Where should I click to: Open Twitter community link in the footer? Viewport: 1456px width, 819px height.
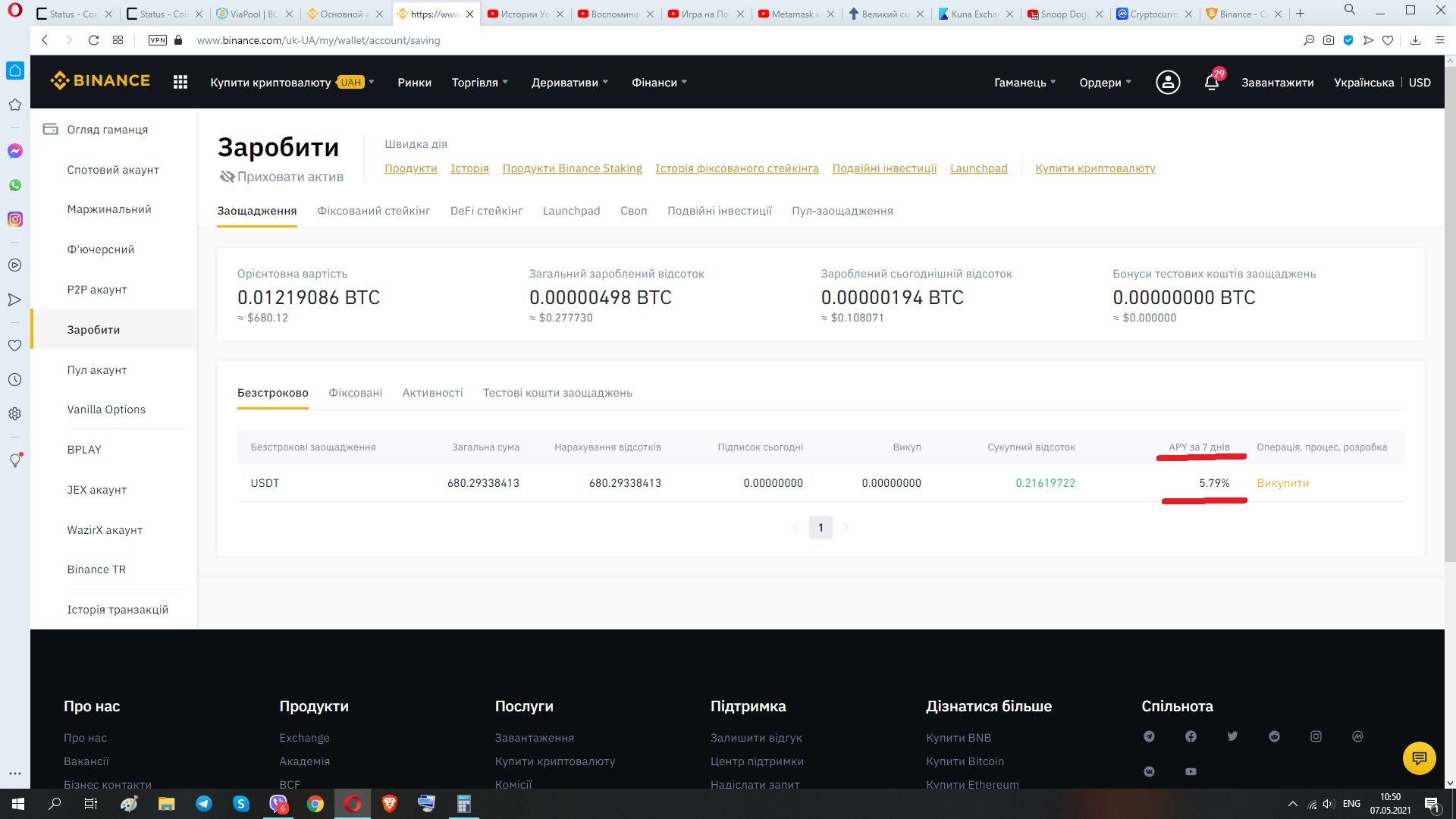1232,736
